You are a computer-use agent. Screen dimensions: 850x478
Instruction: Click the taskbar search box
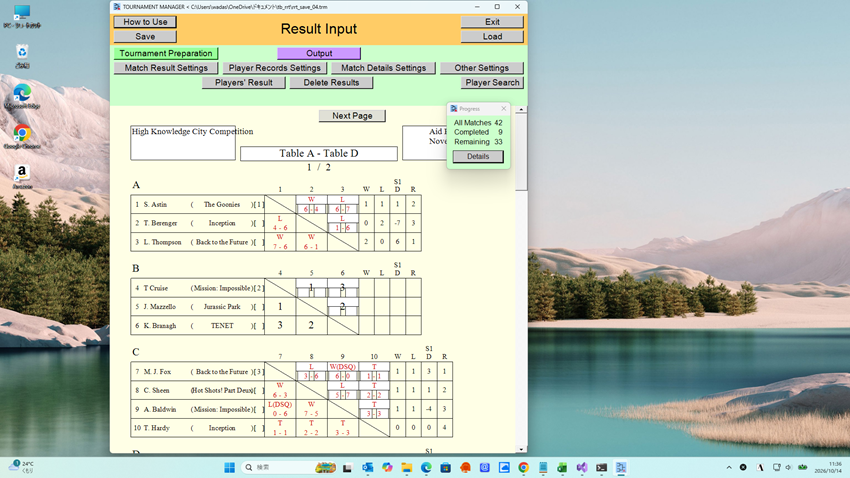[289, 467]
